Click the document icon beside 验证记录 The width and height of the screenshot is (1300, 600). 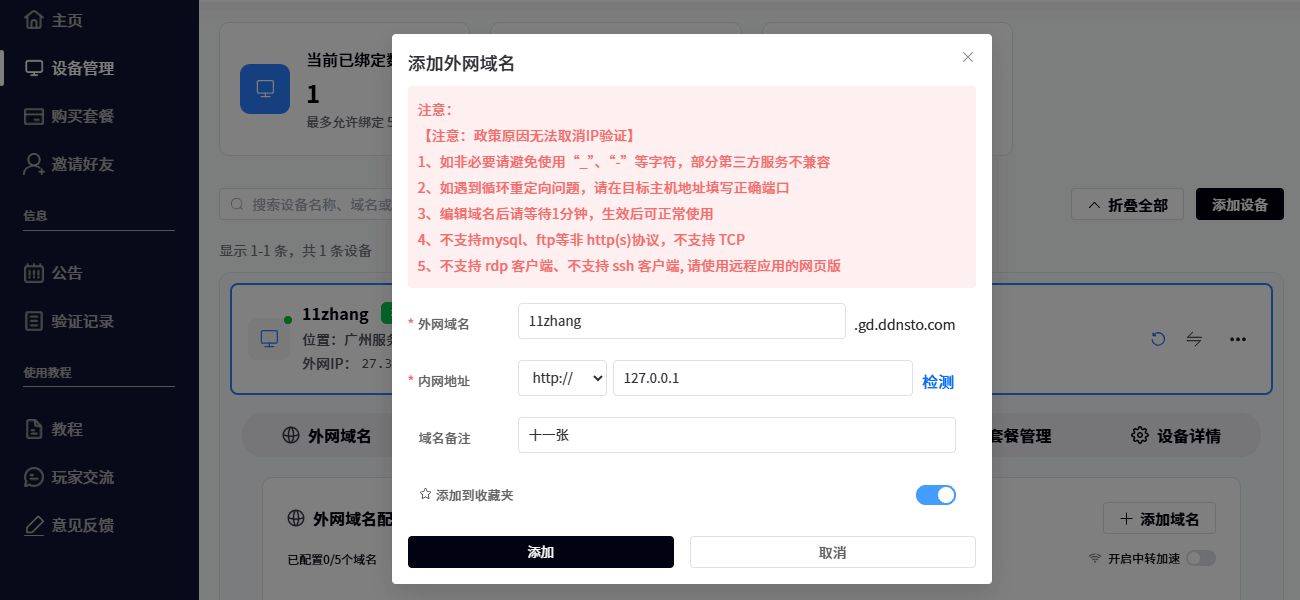coord(34,321)
